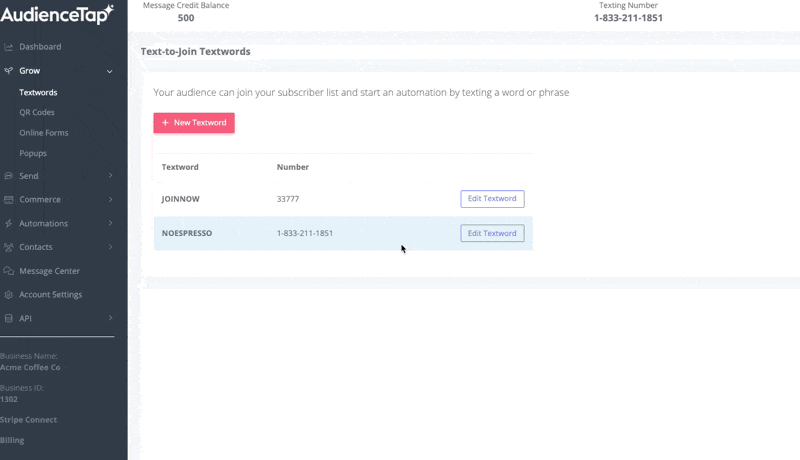The height and width of the screenshot is (460, 800).
Task: Expand the Contacts submenu arrow
Action: pos(110,247)
